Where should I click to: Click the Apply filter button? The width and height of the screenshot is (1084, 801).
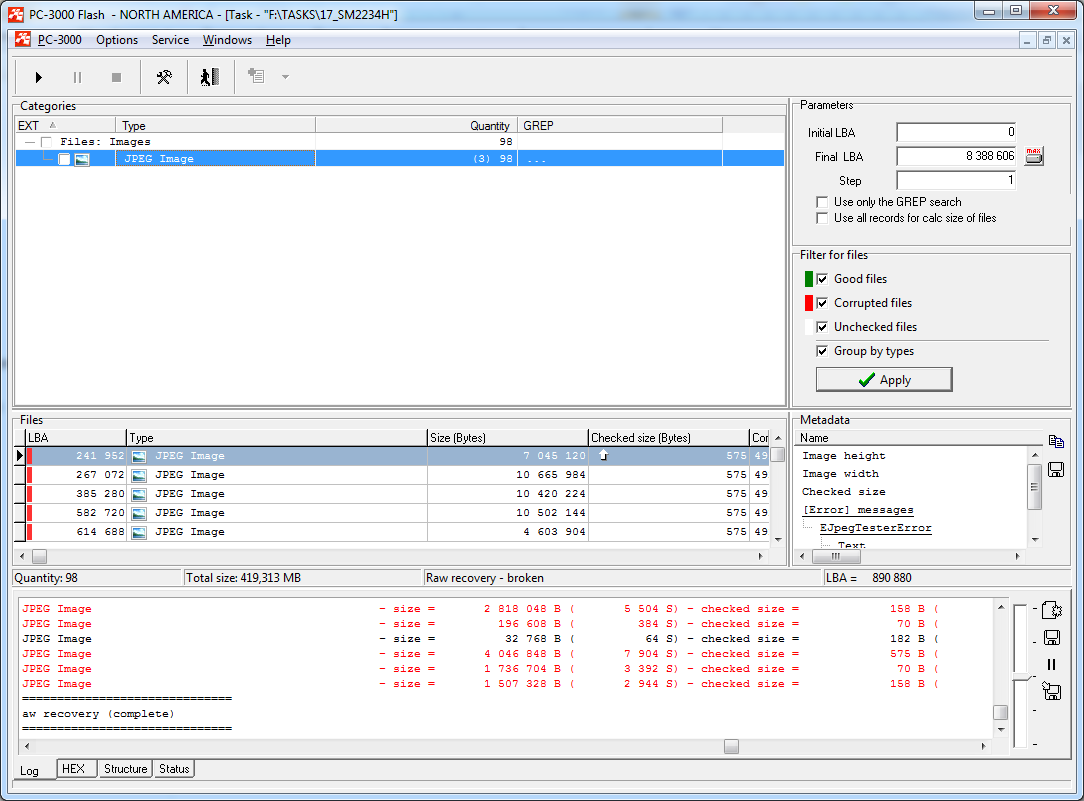tap(883, 380)
